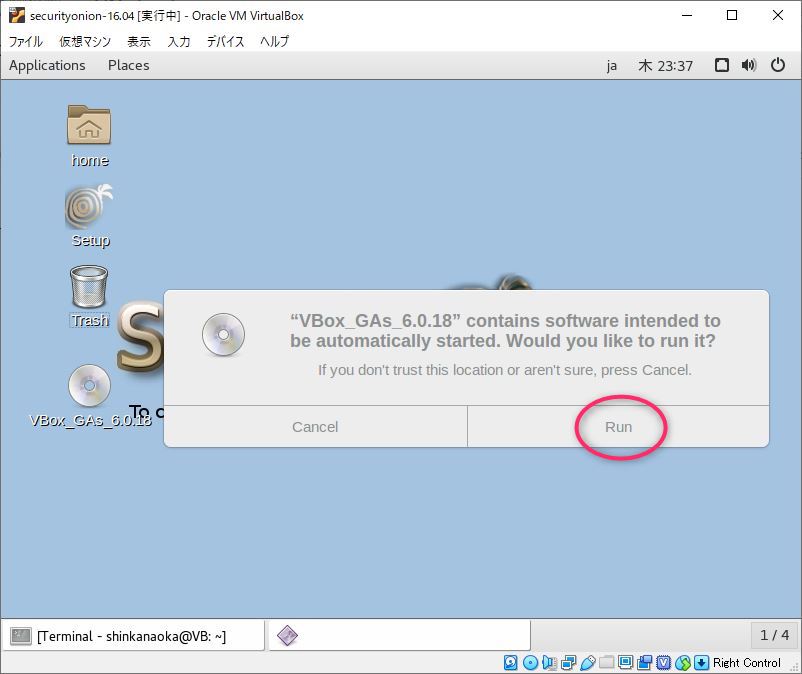This screenshot has width=802, height=674.
Task: Click the Run button in the dialog
Action: tap(618, 426)
